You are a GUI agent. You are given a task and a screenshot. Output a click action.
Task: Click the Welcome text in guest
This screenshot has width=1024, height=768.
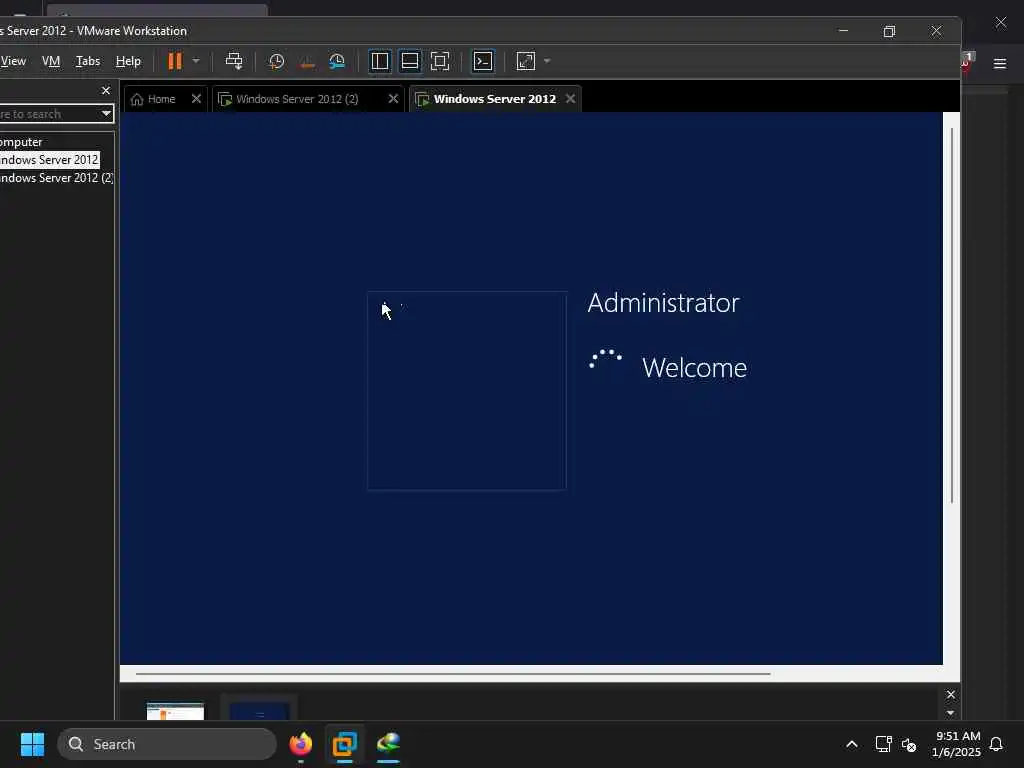[694, 368]
